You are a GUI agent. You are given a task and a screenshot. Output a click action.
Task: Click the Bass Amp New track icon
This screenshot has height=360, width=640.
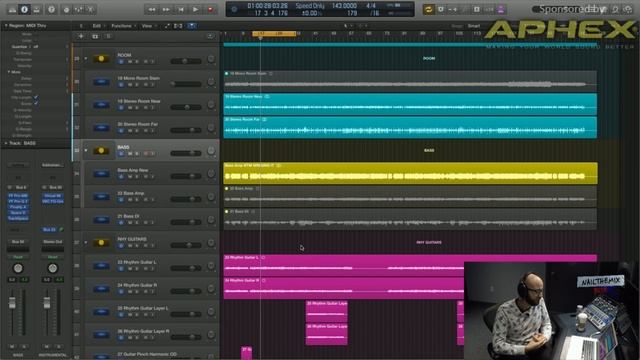click(x=101, y=173)
